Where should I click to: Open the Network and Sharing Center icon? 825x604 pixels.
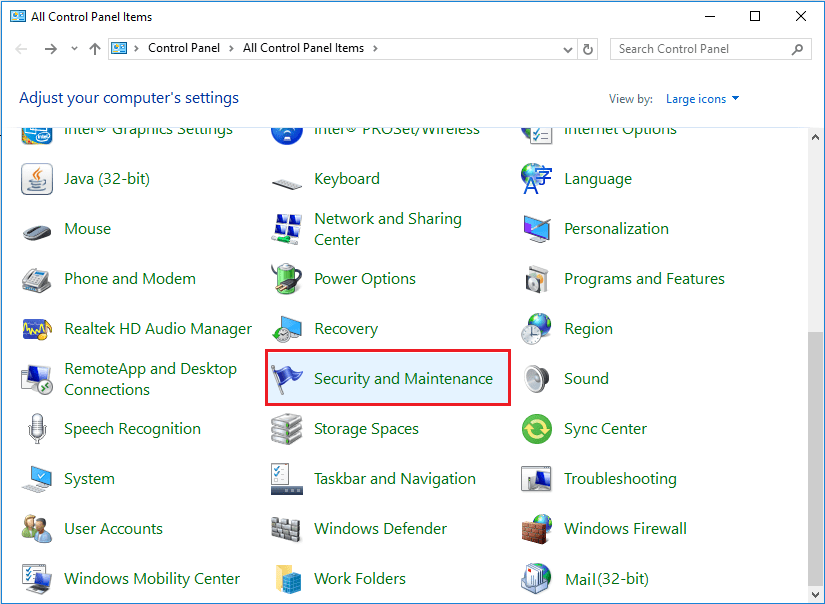click(287, 229)
